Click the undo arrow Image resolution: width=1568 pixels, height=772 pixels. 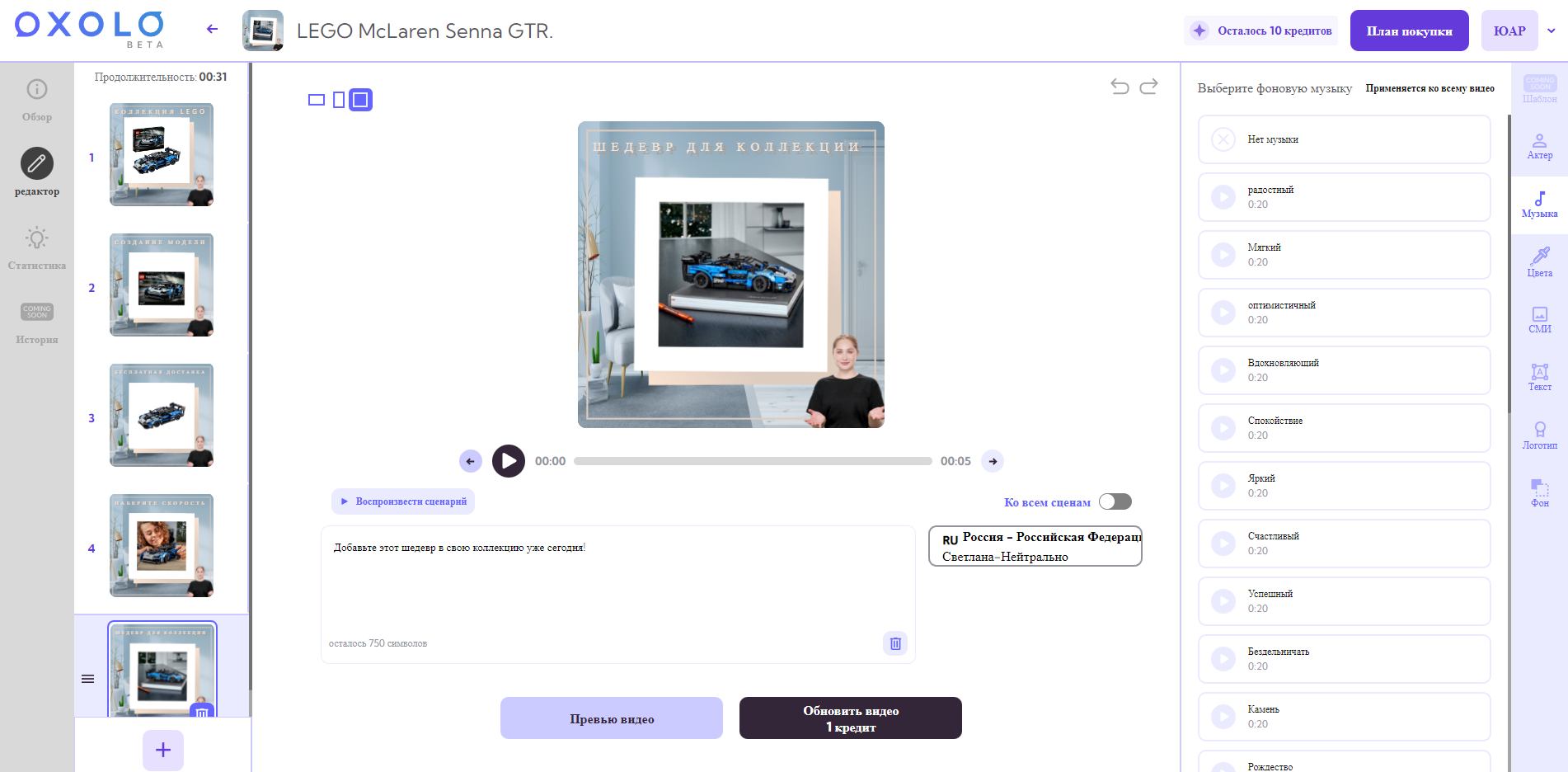click(1120, 86)
